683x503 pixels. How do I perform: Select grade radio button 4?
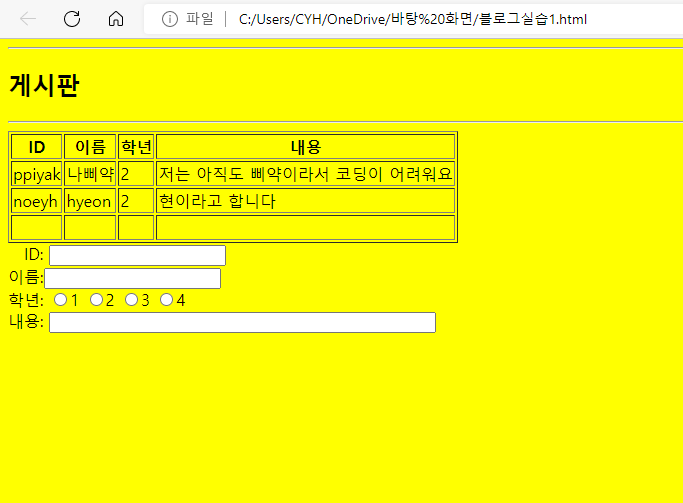pyautogui.click(x=166, y=300)
